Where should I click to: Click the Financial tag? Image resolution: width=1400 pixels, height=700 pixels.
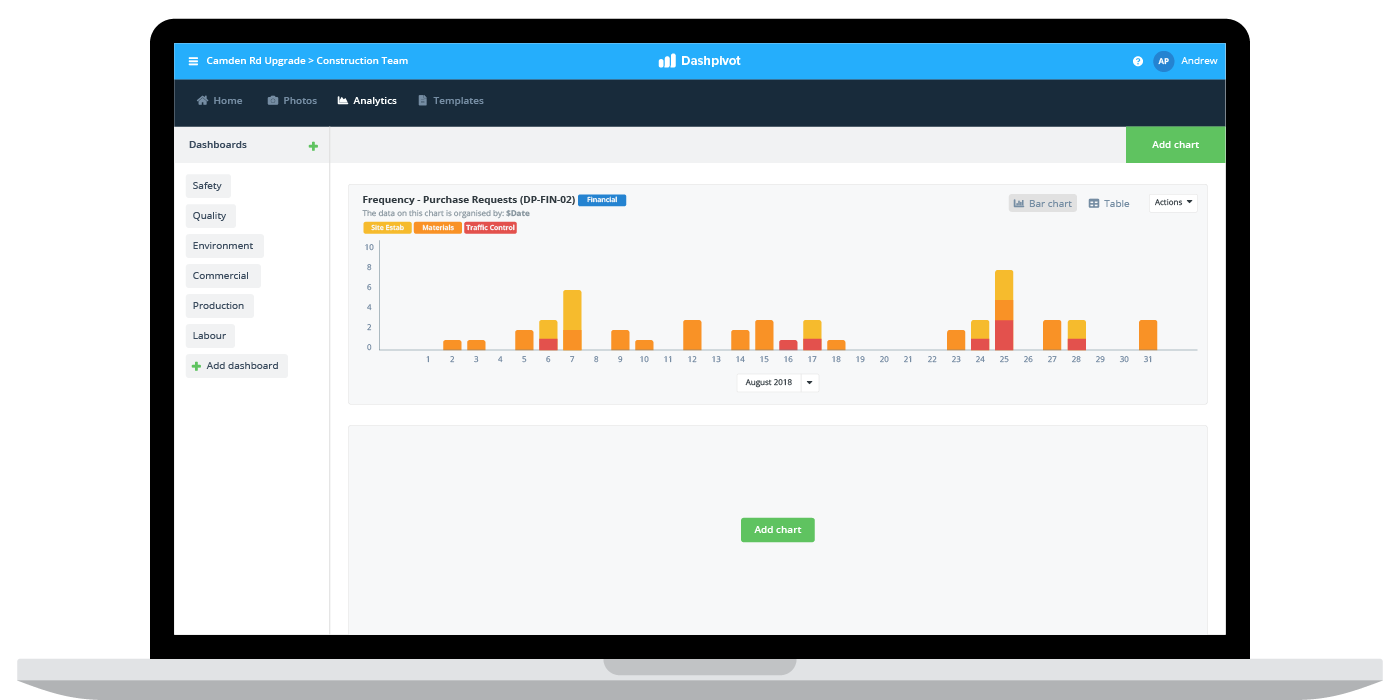(x=602, y=200)
